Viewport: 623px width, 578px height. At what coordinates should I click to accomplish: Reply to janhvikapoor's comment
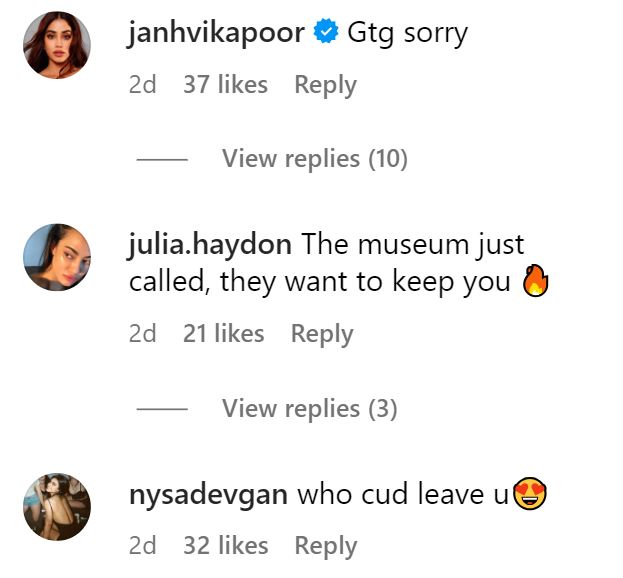click(x=325, y=85)
